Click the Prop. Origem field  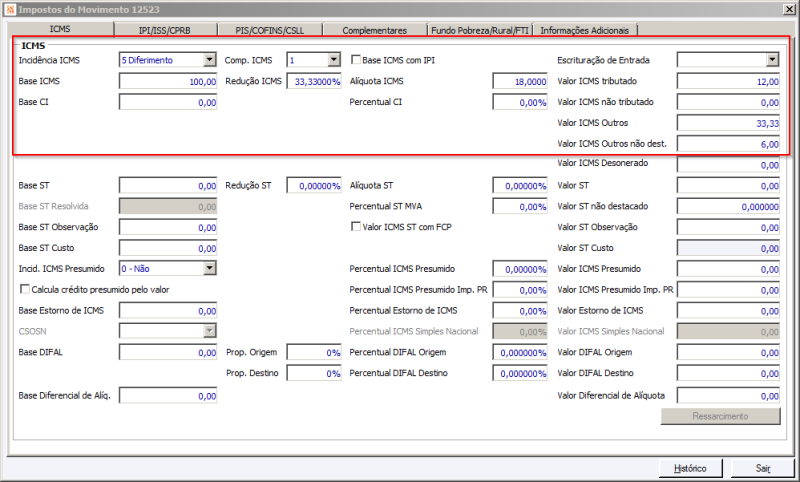[x=314, y=352]
